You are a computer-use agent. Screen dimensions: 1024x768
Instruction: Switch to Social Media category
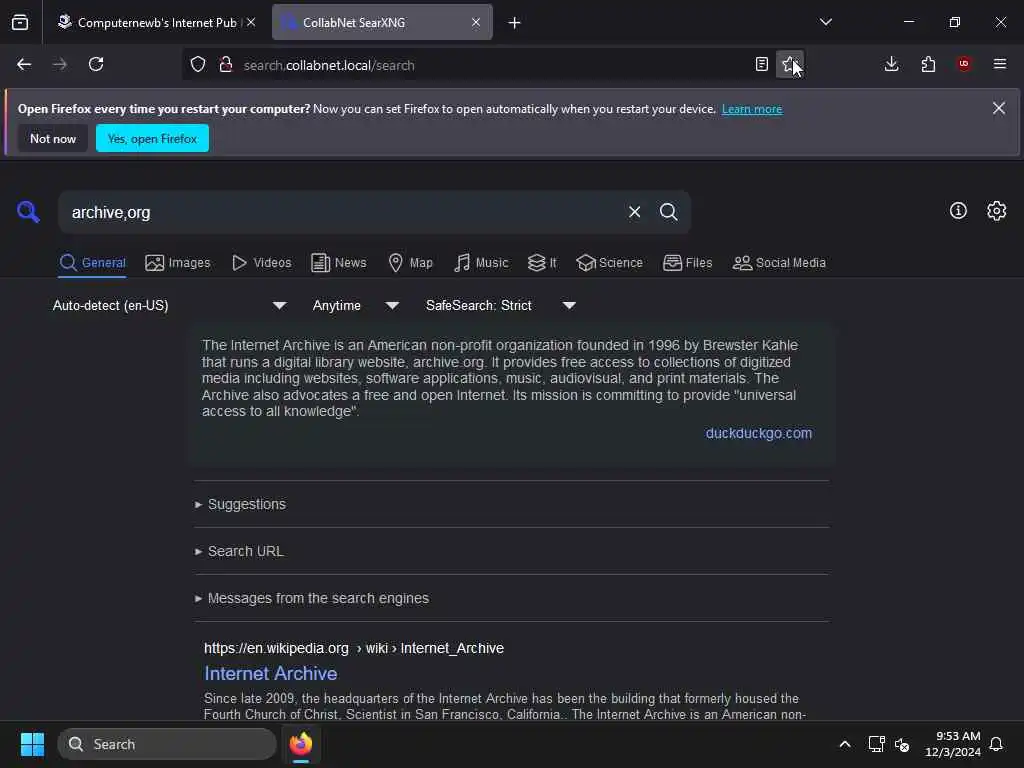(x=779, y=263)
